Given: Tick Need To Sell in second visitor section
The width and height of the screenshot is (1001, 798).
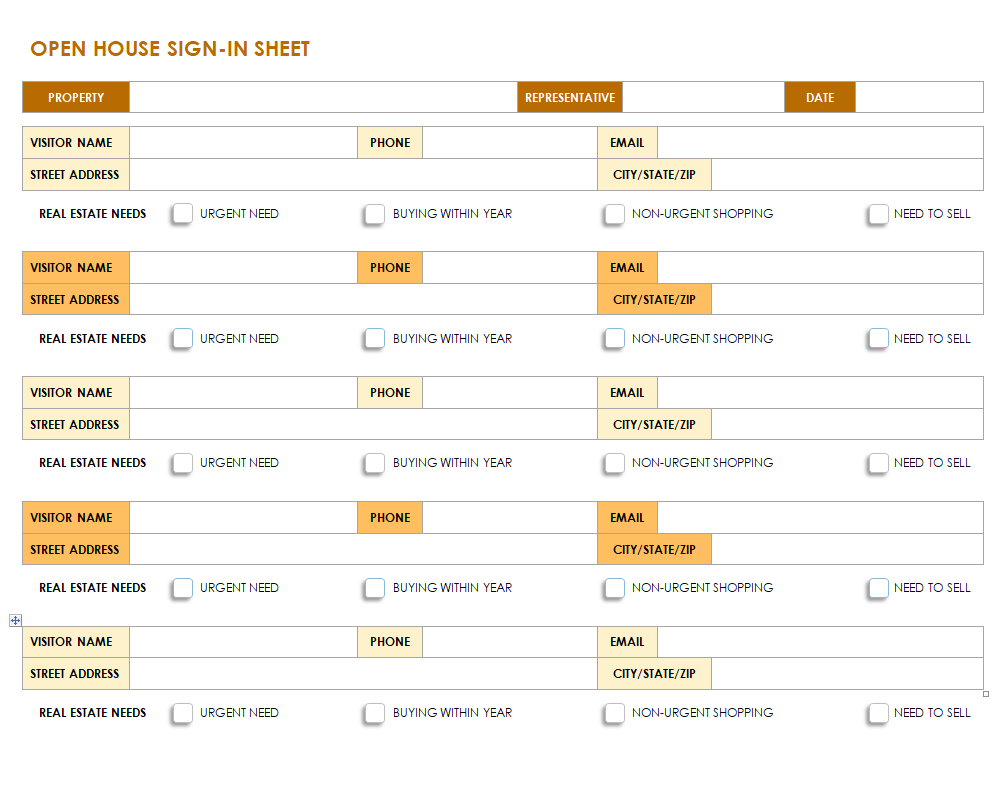Looking at the screenshot, I should coord(878,339).
